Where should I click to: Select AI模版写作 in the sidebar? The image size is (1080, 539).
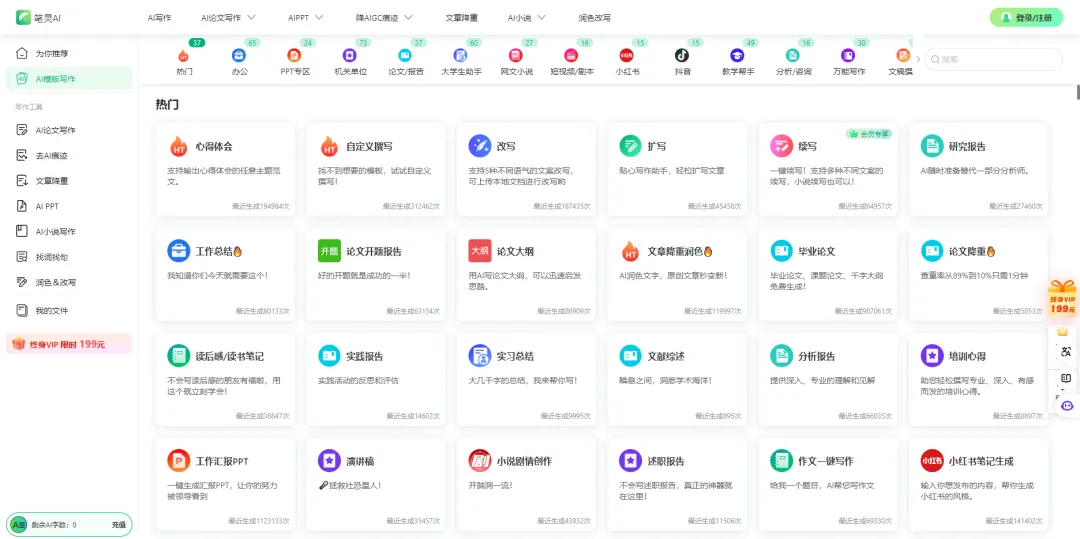point(69,78)
